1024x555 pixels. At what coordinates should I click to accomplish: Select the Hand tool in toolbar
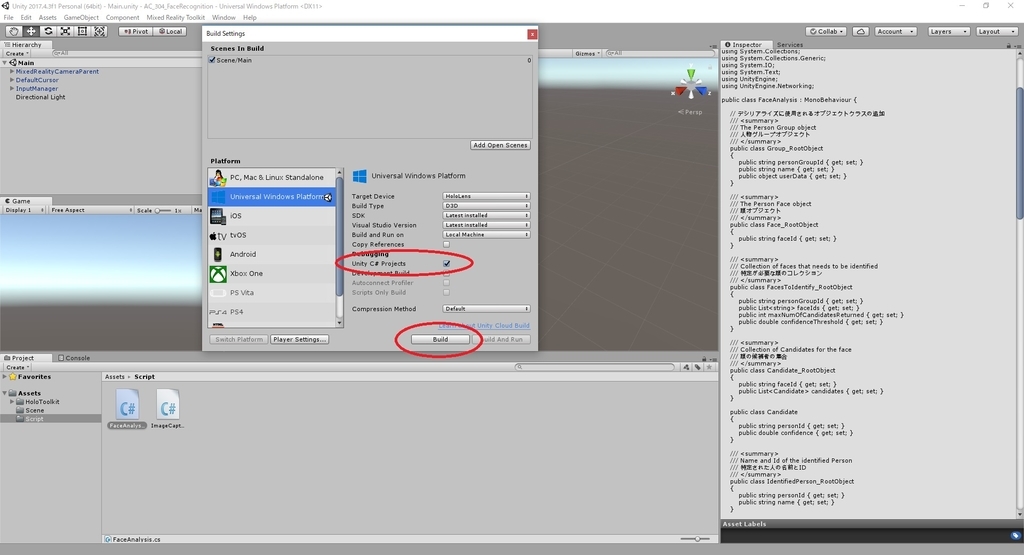point(13,31)
